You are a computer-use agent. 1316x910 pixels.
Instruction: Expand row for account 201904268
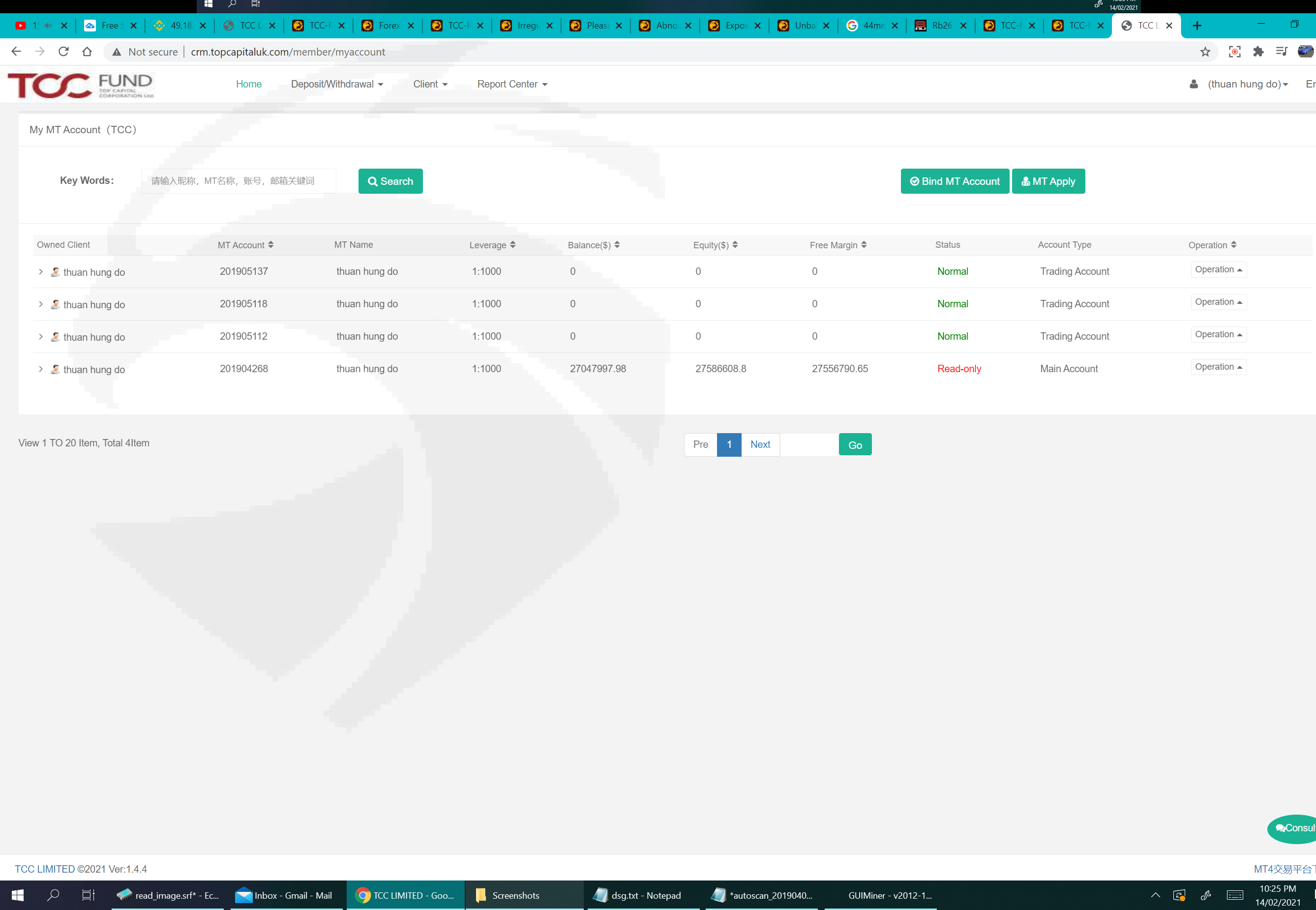pos(40,370)
